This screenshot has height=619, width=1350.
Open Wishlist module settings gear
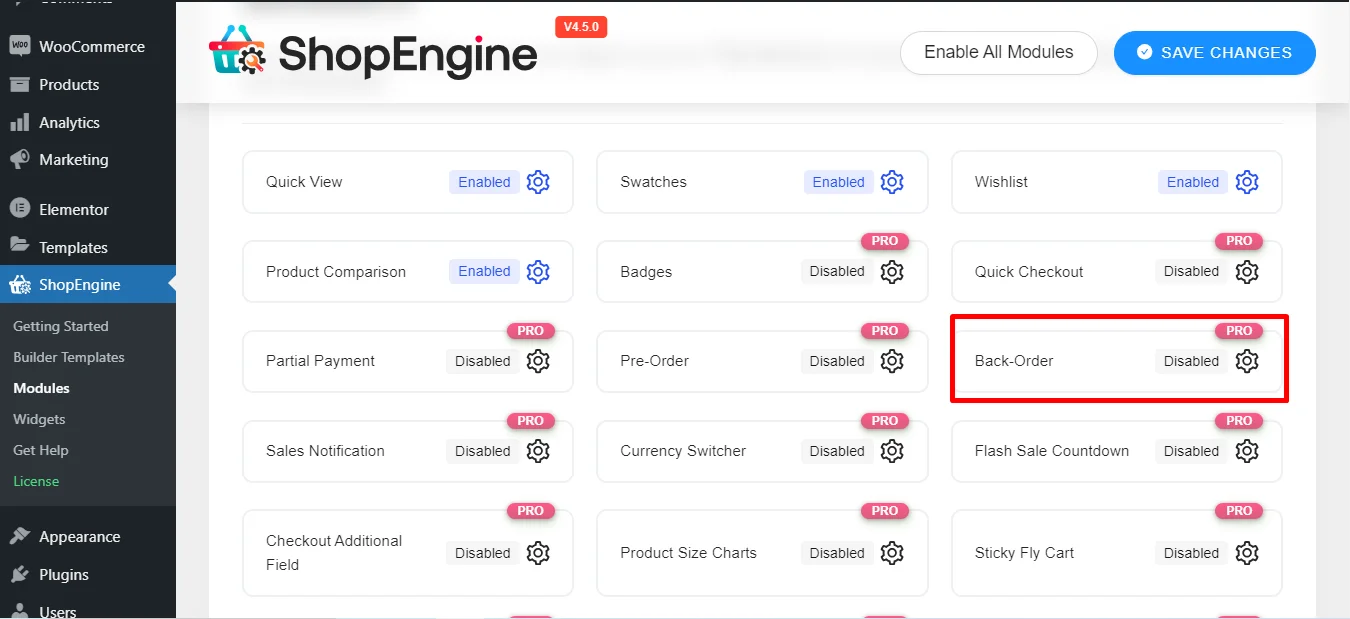[x=1246, y=182]
